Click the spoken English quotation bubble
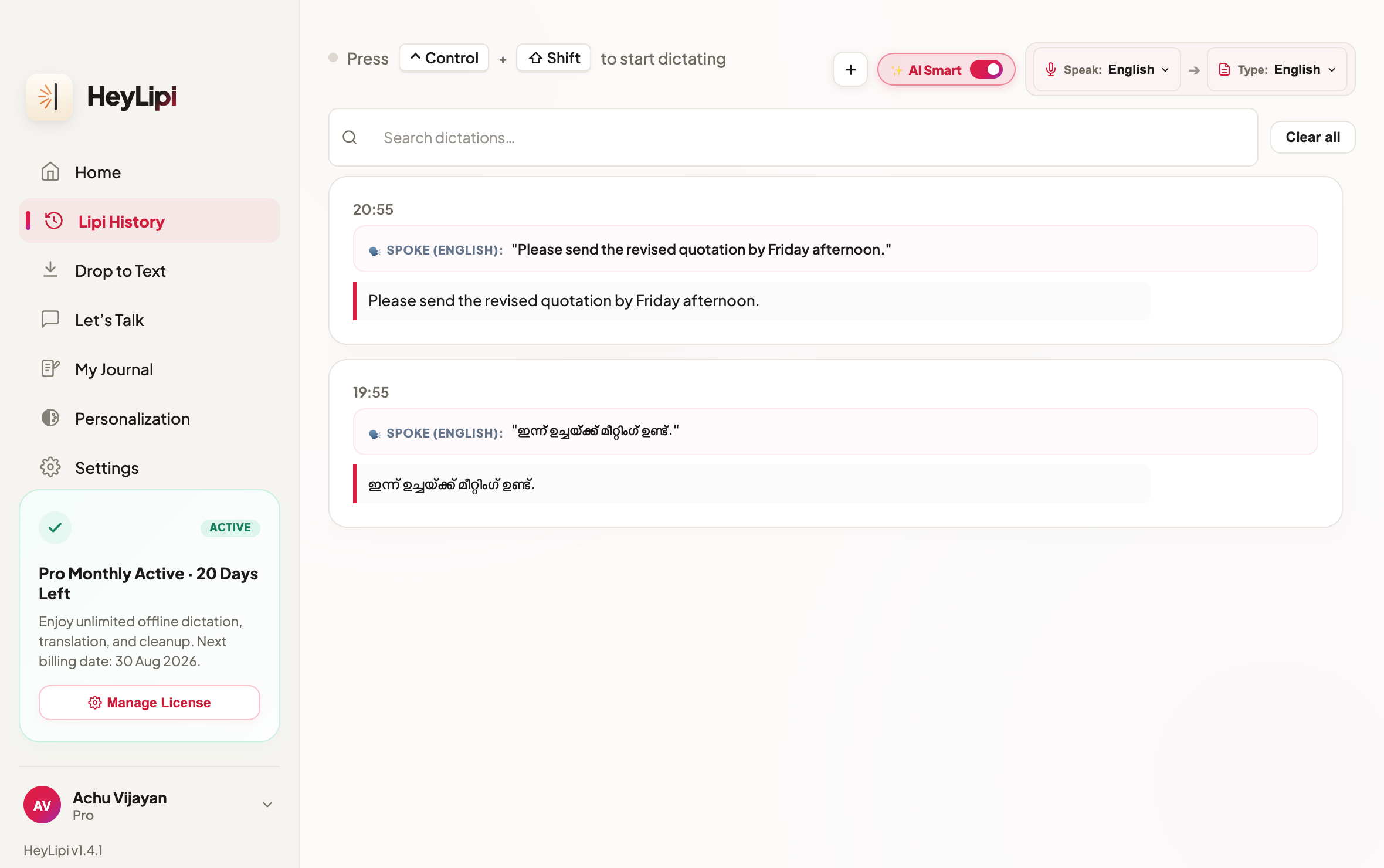1384x868 pixels. [x=835, y=249]
